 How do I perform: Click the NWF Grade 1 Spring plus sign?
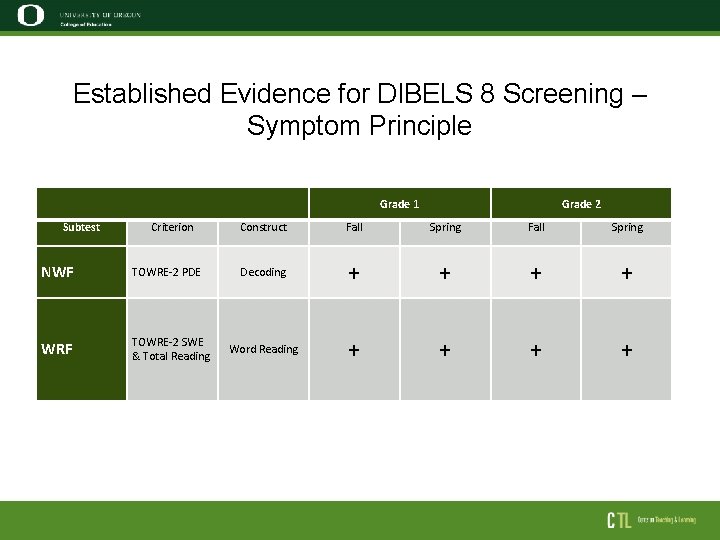point(444,273)
